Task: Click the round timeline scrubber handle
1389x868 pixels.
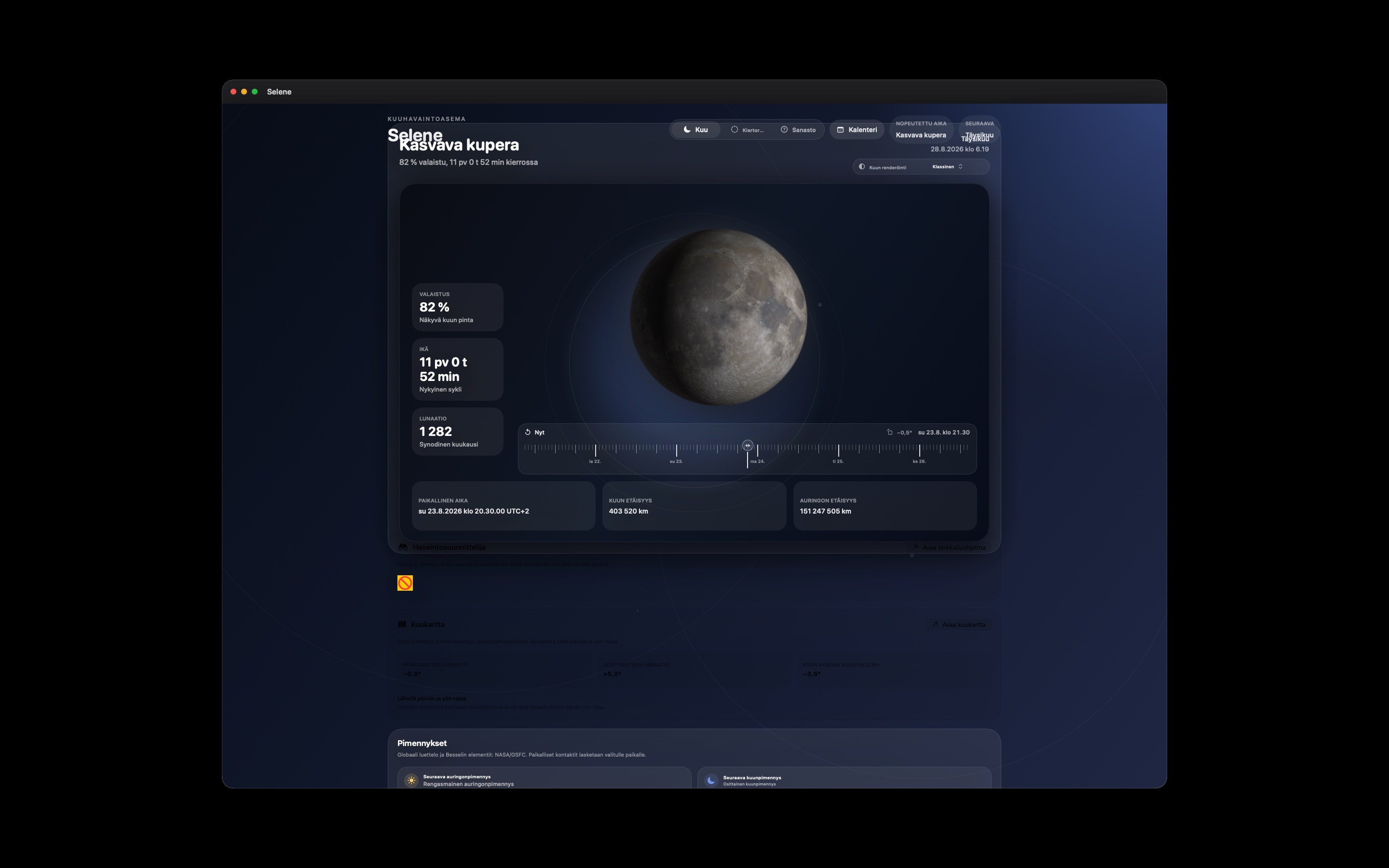Action: (747, 446)
